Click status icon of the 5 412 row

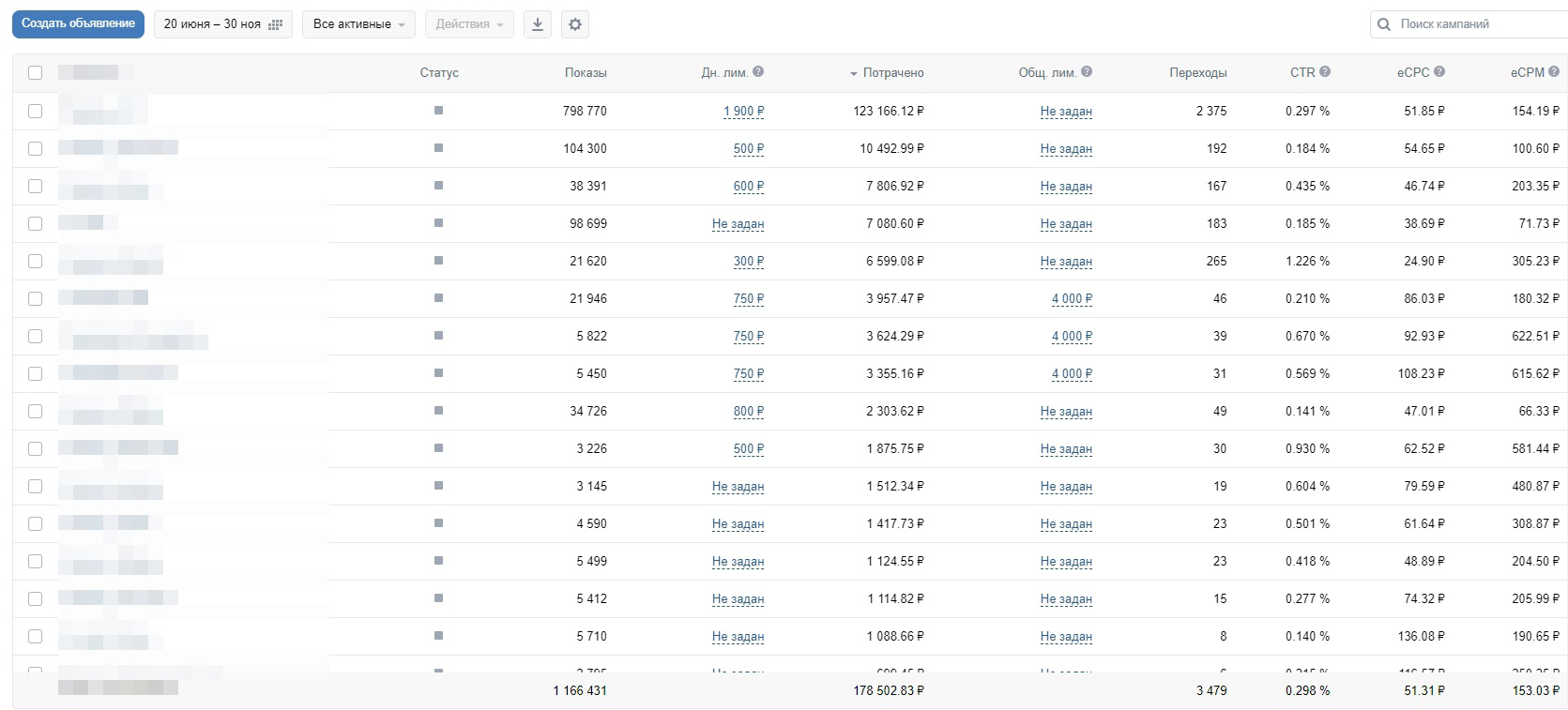(x=438, y=598)
